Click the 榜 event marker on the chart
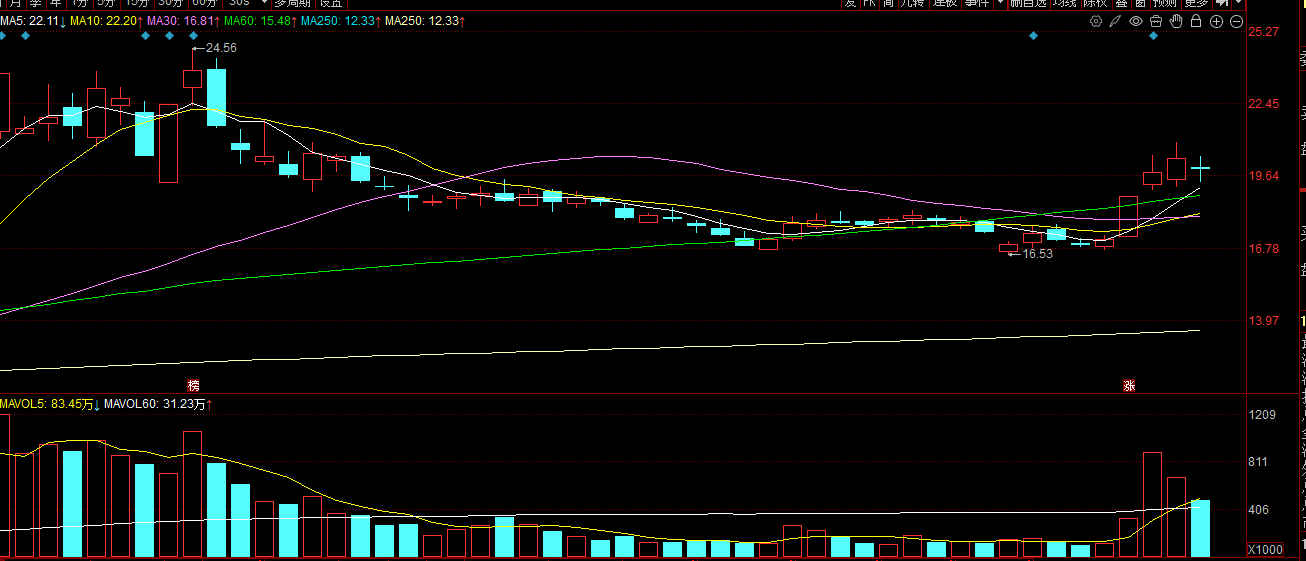Image resolution: width=1306 pixels, height=561 pixels. click(193, 385)
